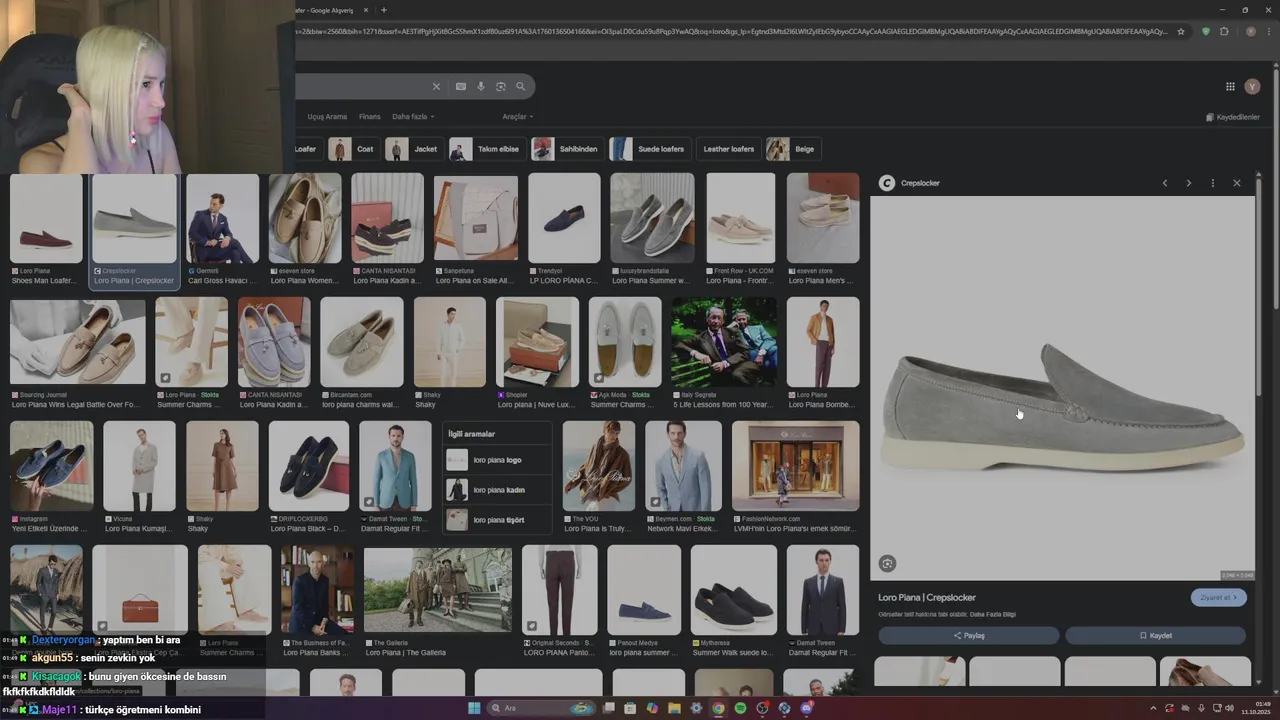Open the FashionNetwork LVMH storefront thumbnail

tap(796, 466)
